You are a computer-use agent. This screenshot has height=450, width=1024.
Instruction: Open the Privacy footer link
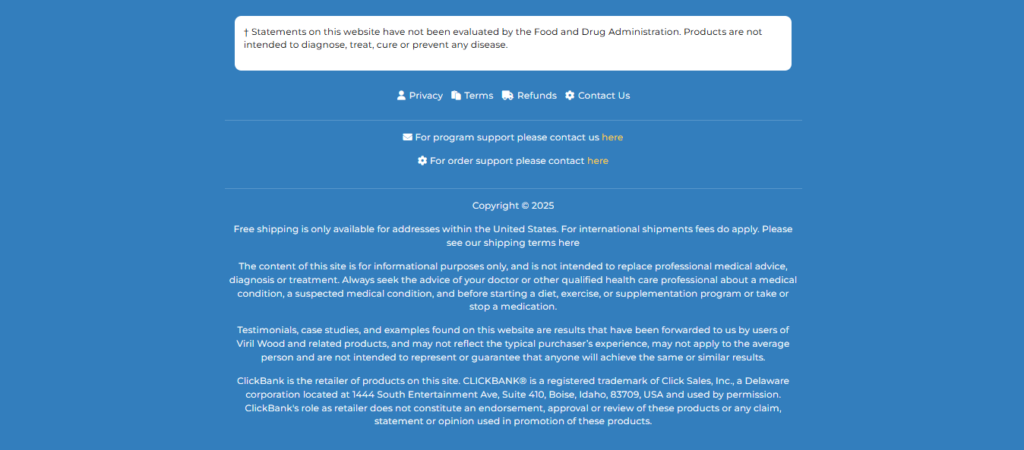click(x=426, y=95)
